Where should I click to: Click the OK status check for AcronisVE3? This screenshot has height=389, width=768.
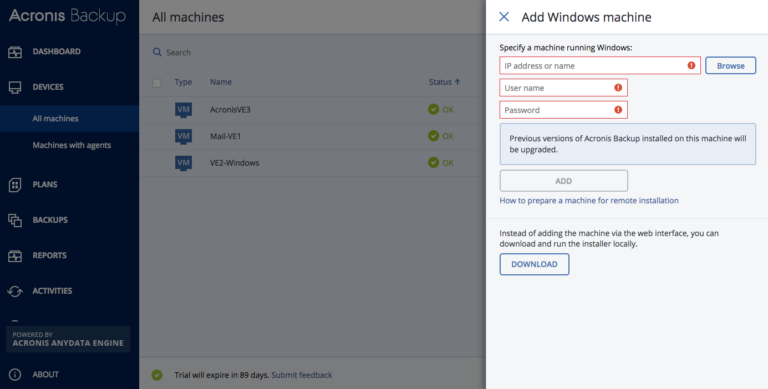433,109
